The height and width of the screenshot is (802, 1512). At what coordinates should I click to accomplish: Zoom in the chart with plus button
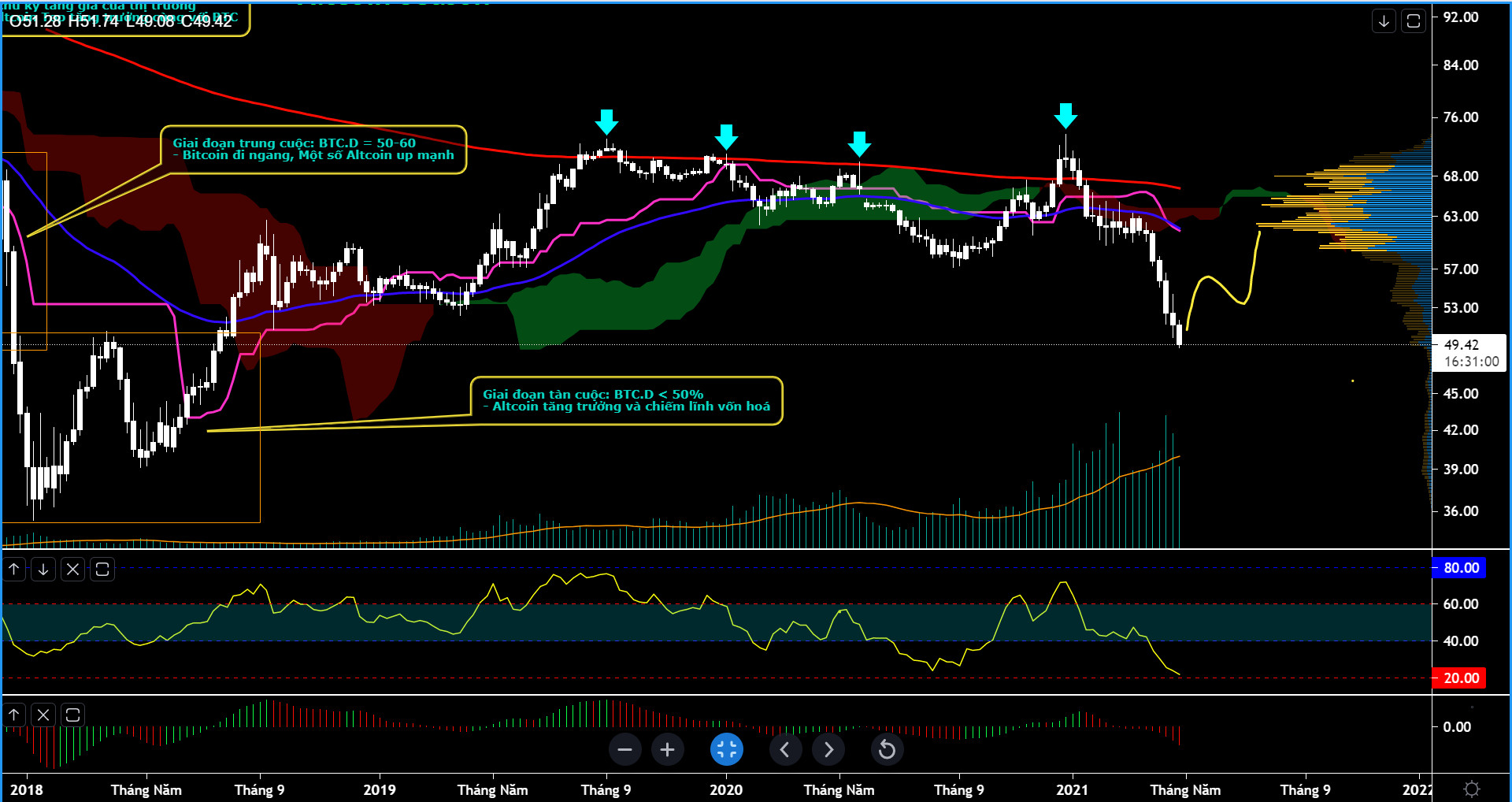click(x=667, y=749)
